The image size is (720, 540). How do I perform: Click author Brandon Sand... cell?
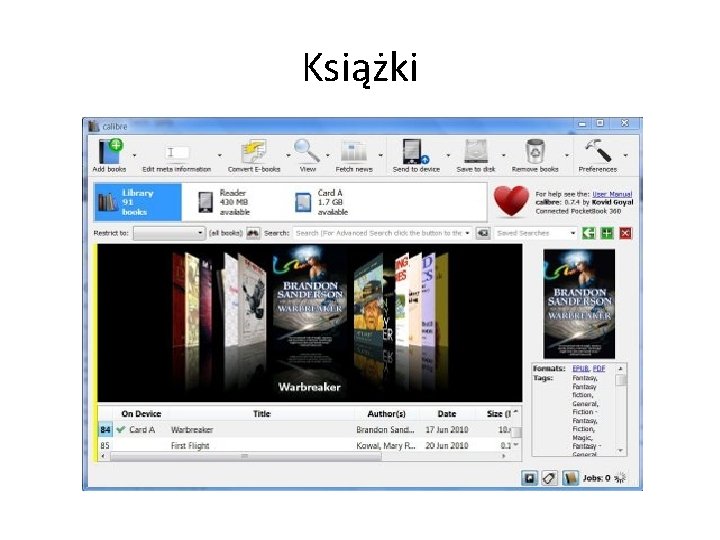click(x=385, y=430)
